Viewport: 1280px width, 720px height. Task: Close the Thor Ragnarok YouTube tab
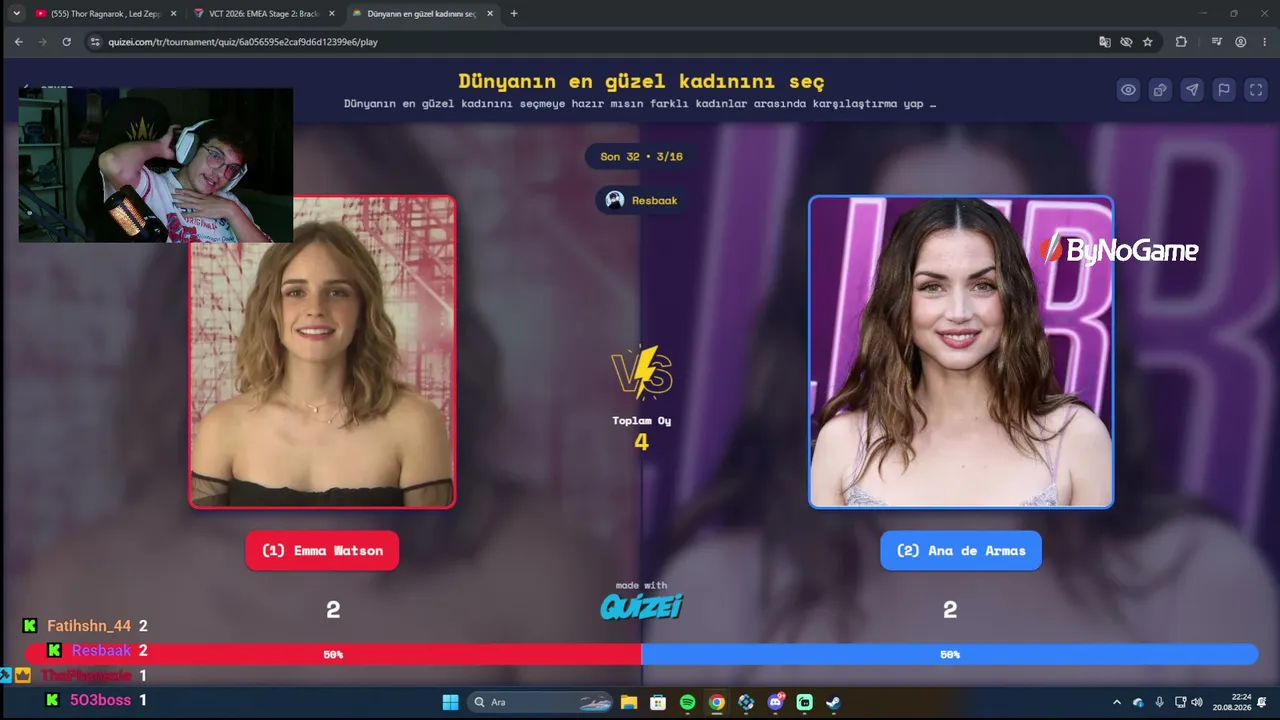pos(172,14)
